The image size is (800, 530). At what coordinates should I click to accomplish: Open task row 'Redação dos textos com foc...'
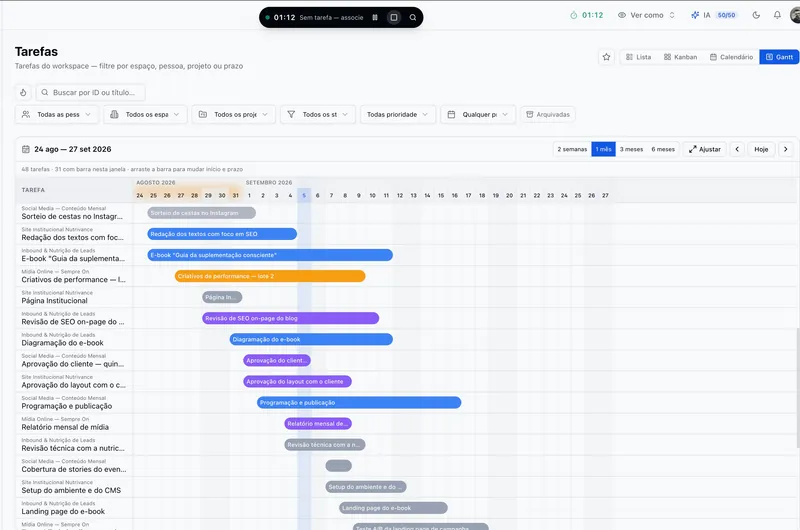(74, 234)
